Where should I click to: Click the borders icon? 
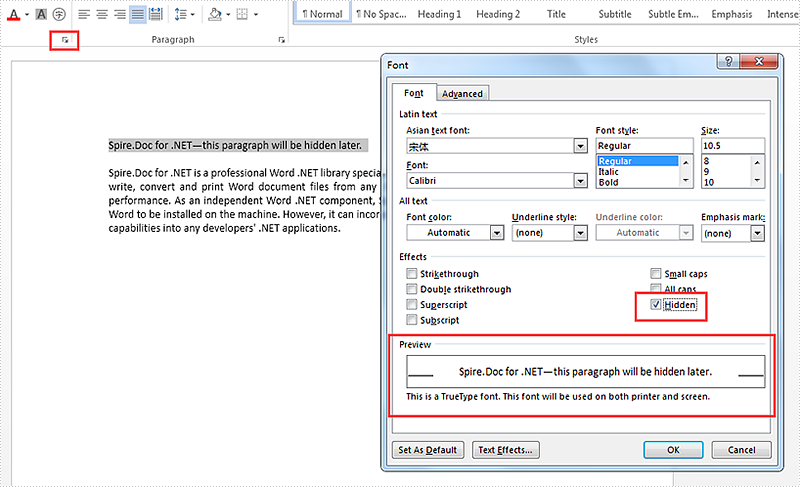click(242, 14)
